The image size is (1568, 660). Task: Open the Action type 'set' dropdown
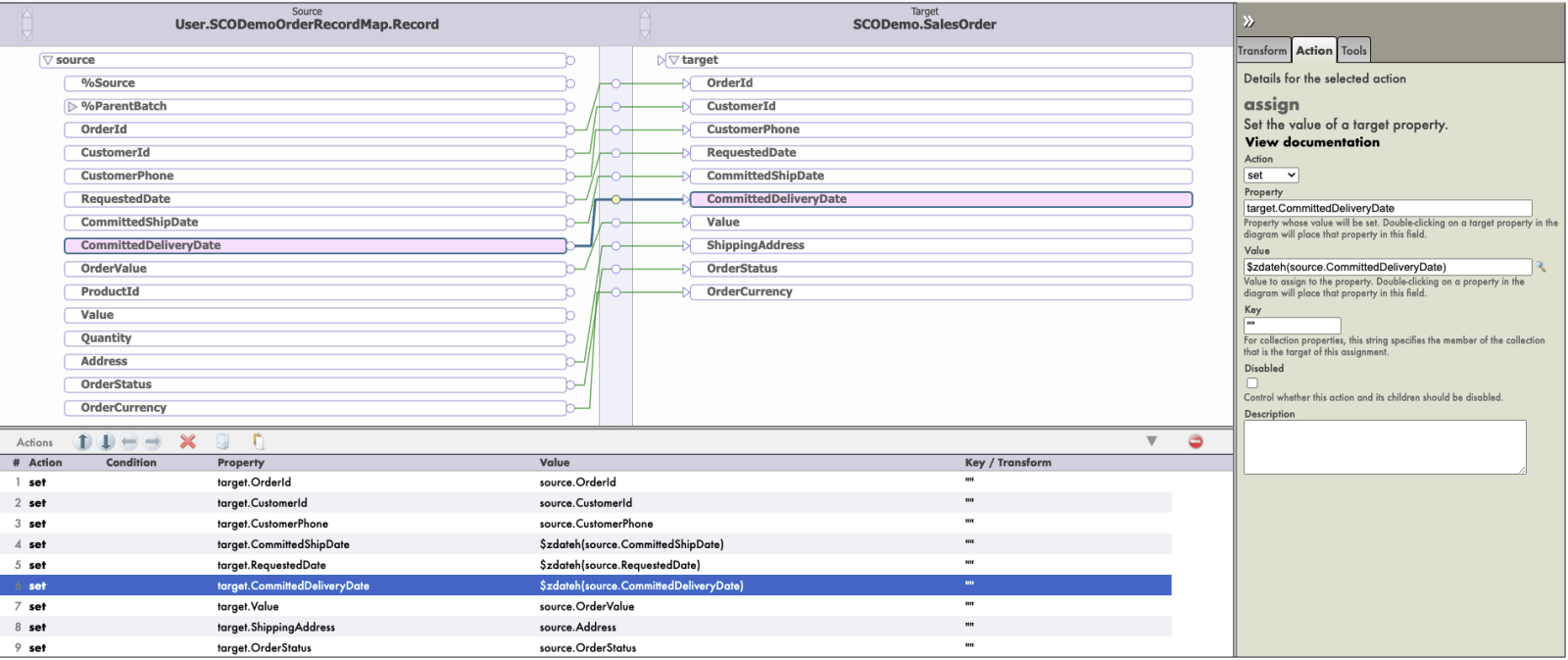1271,176
